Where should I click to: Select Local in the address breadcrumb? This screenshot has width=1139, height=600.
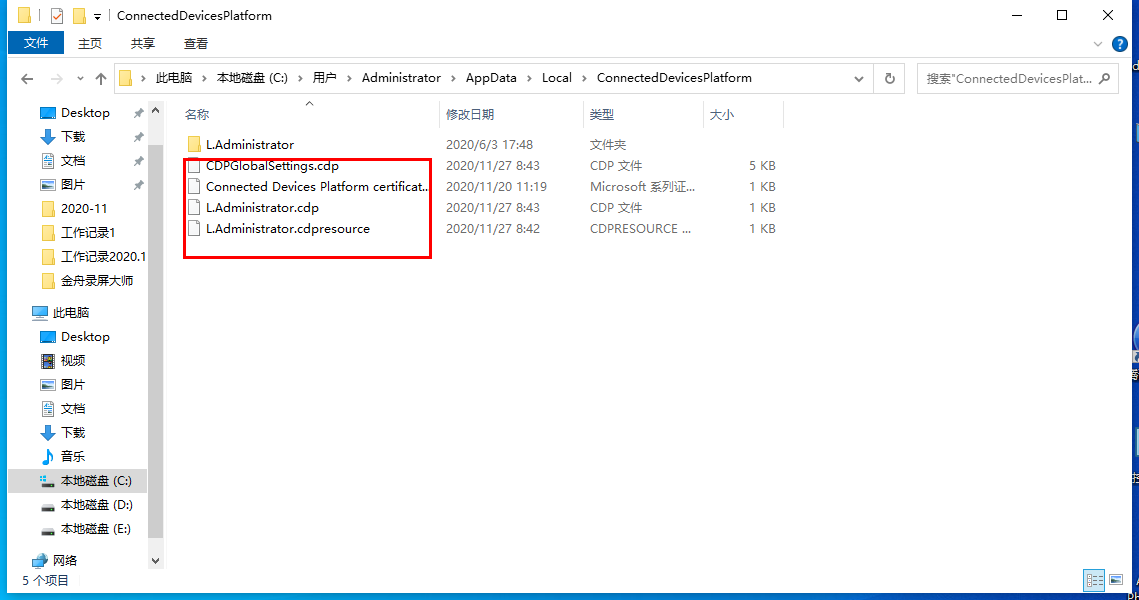coord(556,78)
